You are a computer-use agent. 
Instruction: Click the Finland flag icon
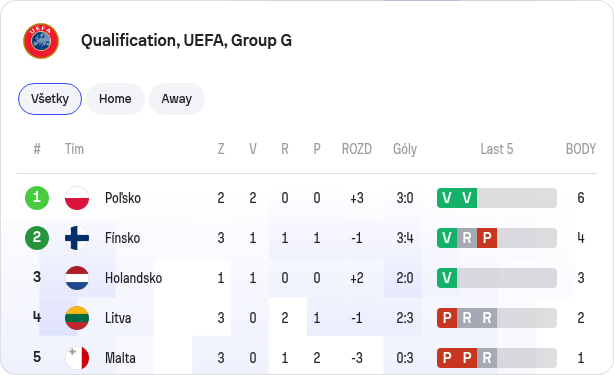(77, 238)
